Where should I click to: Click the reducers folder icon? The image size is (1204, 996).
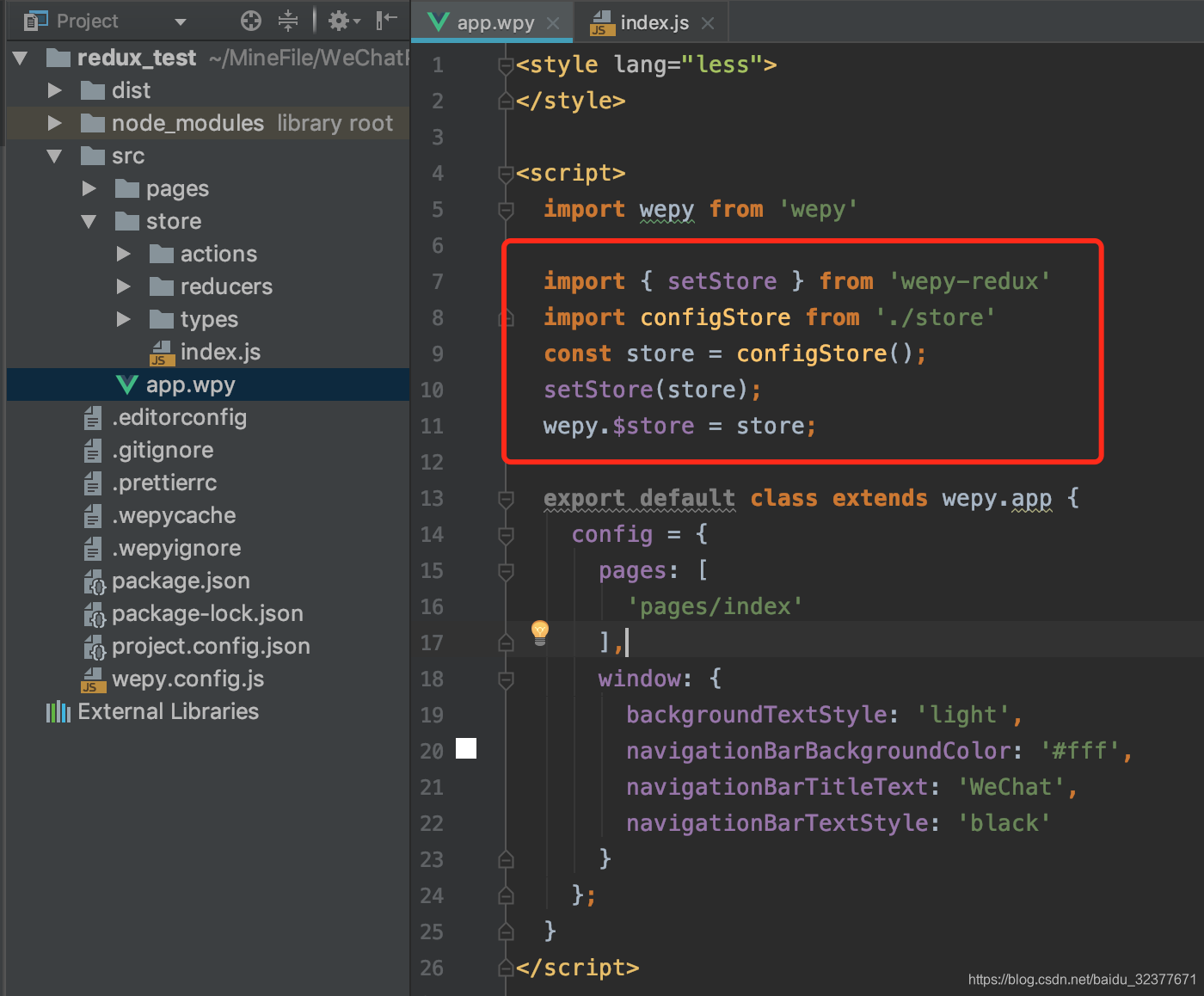click(x=162, y=286)
